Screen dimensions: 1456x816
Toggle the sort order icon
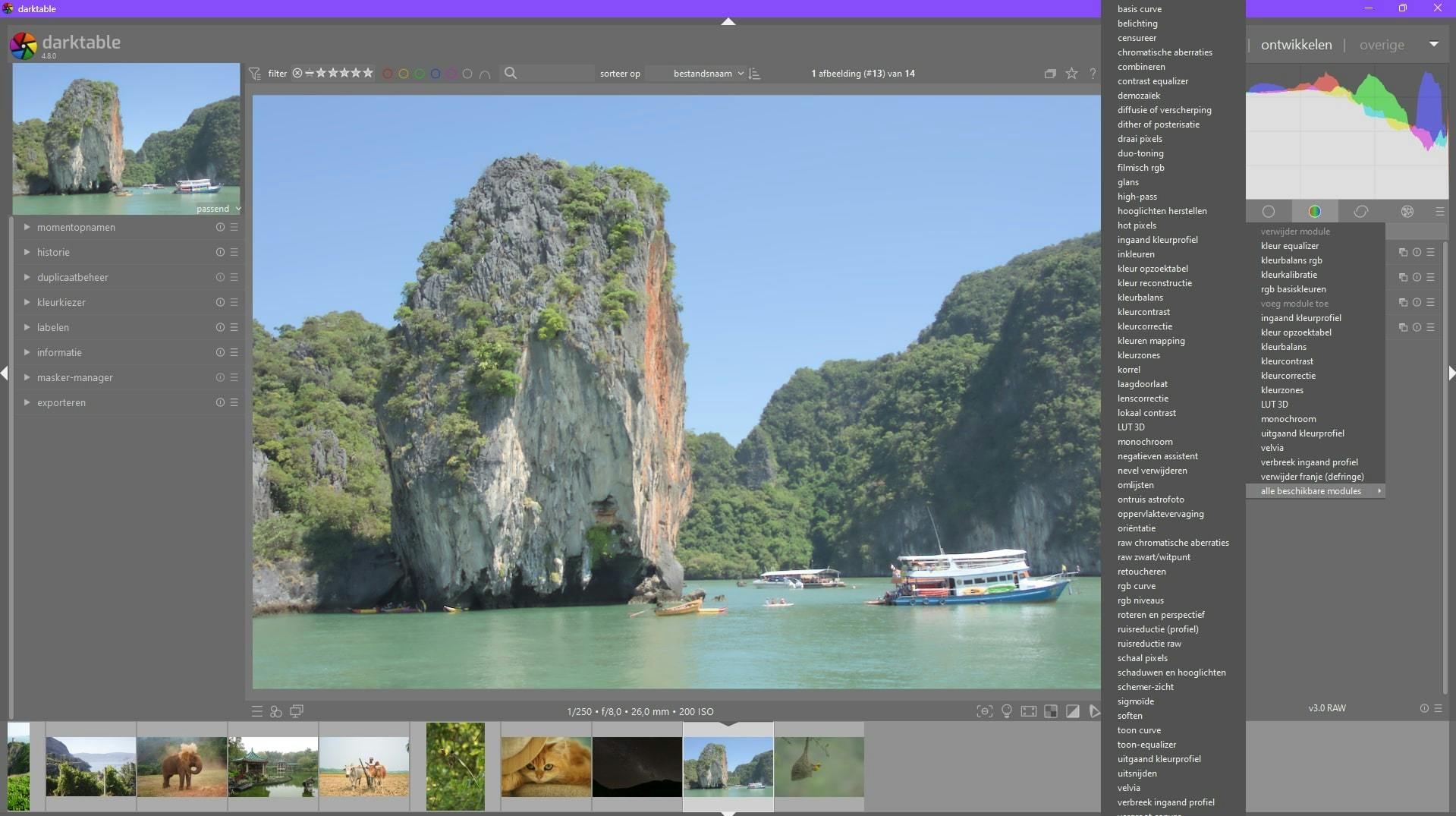[x=754, y=74]
